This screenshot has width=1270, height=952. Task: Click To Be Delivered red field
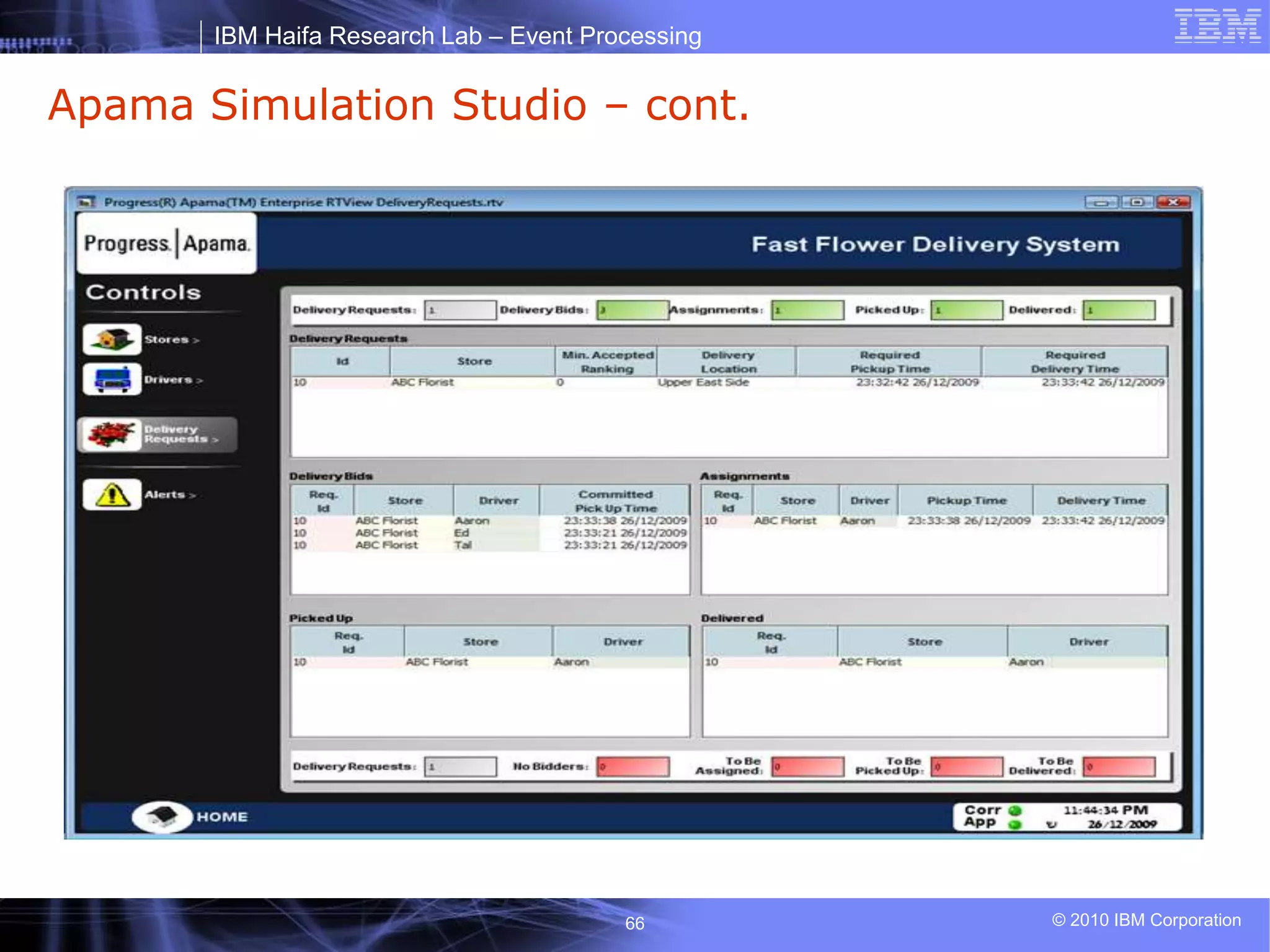1119,767
